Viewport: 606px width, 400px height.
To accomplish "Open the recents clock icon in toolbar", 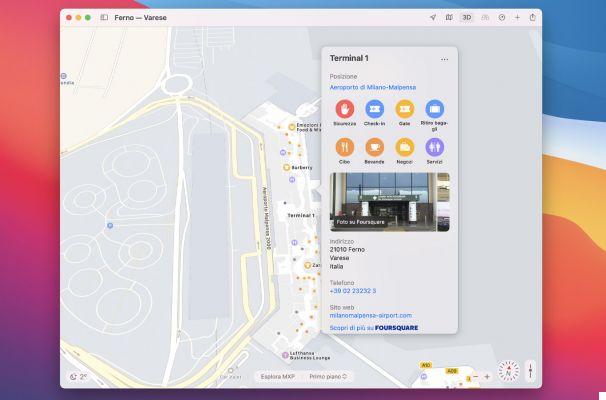I will [x=502, y=17].
